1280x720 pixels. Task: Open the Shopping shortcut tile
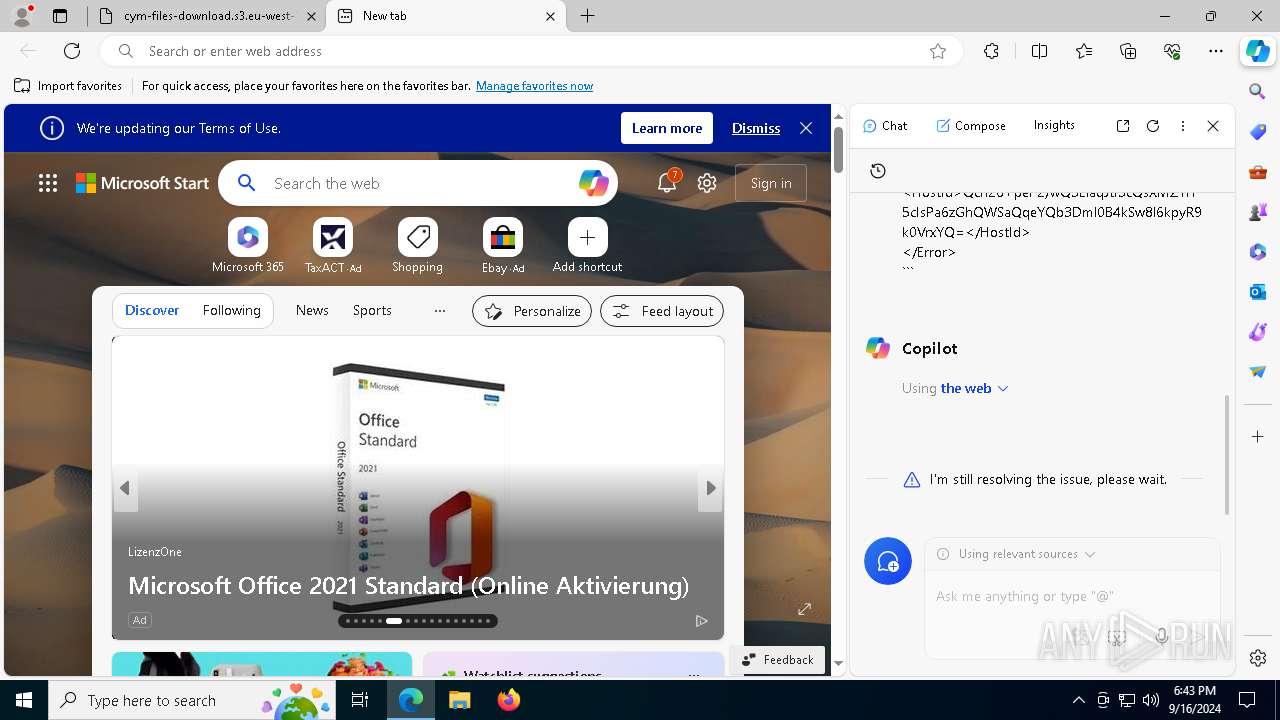tap(418, 245)
